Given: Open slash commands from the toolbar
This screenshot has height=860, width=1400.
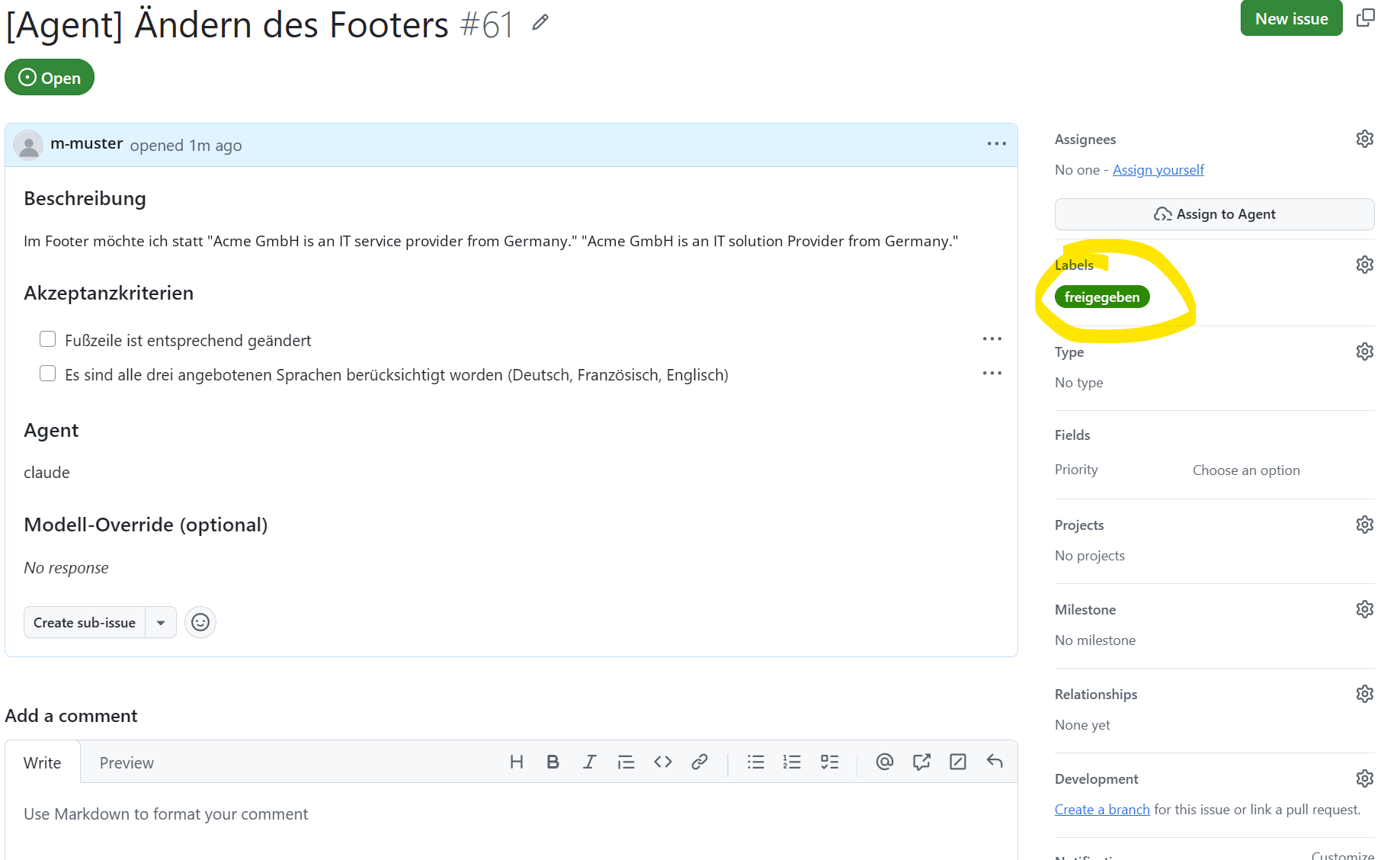Looking at the screenshot, I should point(958,762).
